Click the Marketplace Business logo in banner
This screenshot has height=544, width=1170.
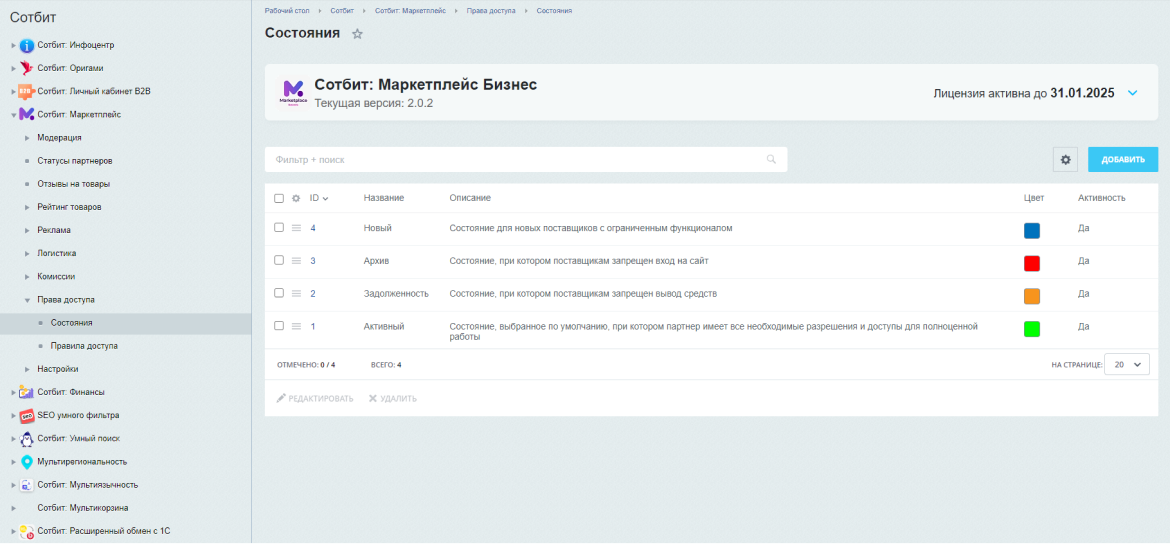point(292,93)
